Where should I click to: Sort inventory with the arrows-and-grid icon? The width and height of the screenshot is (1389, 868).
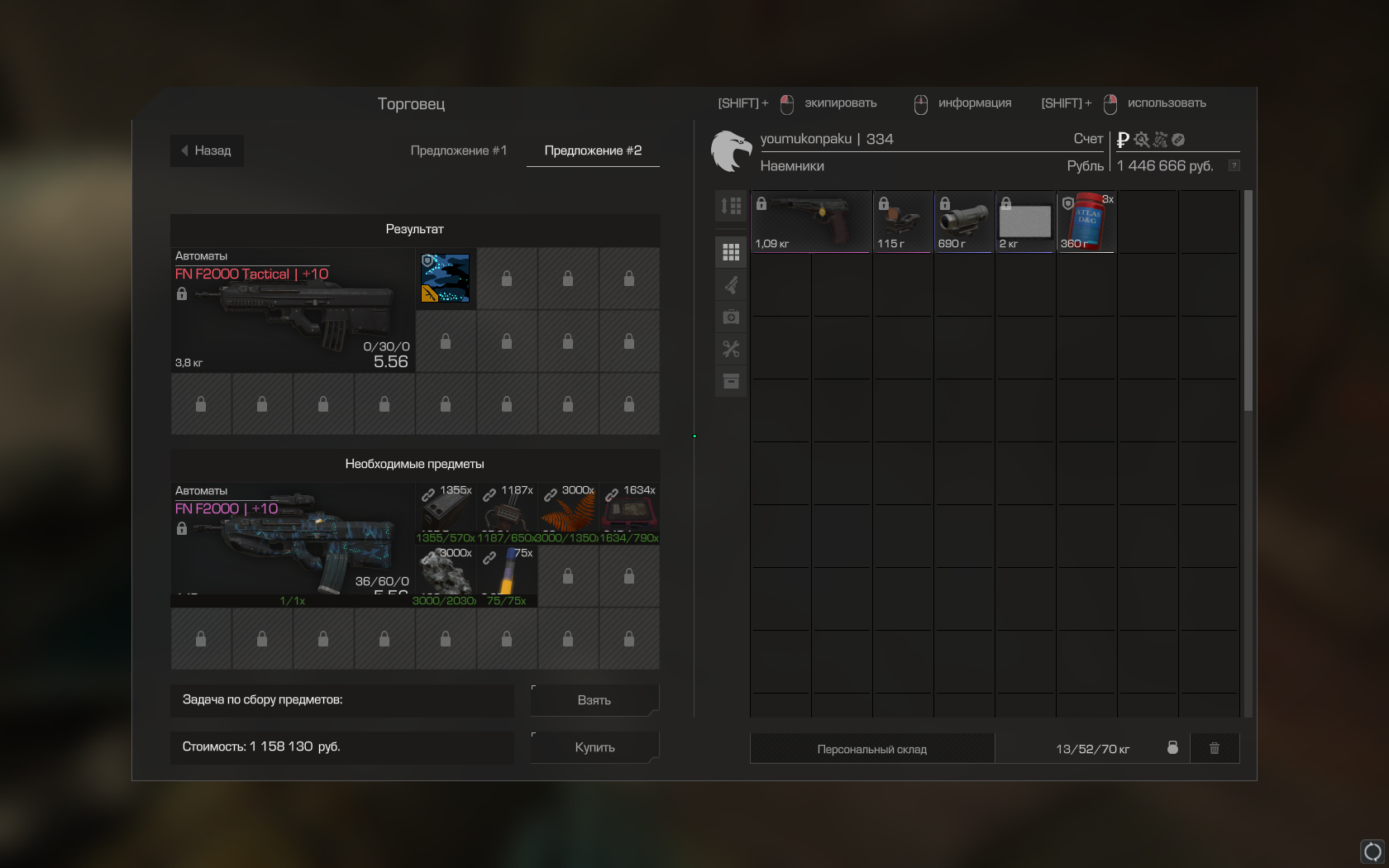[x=731, y=205]
